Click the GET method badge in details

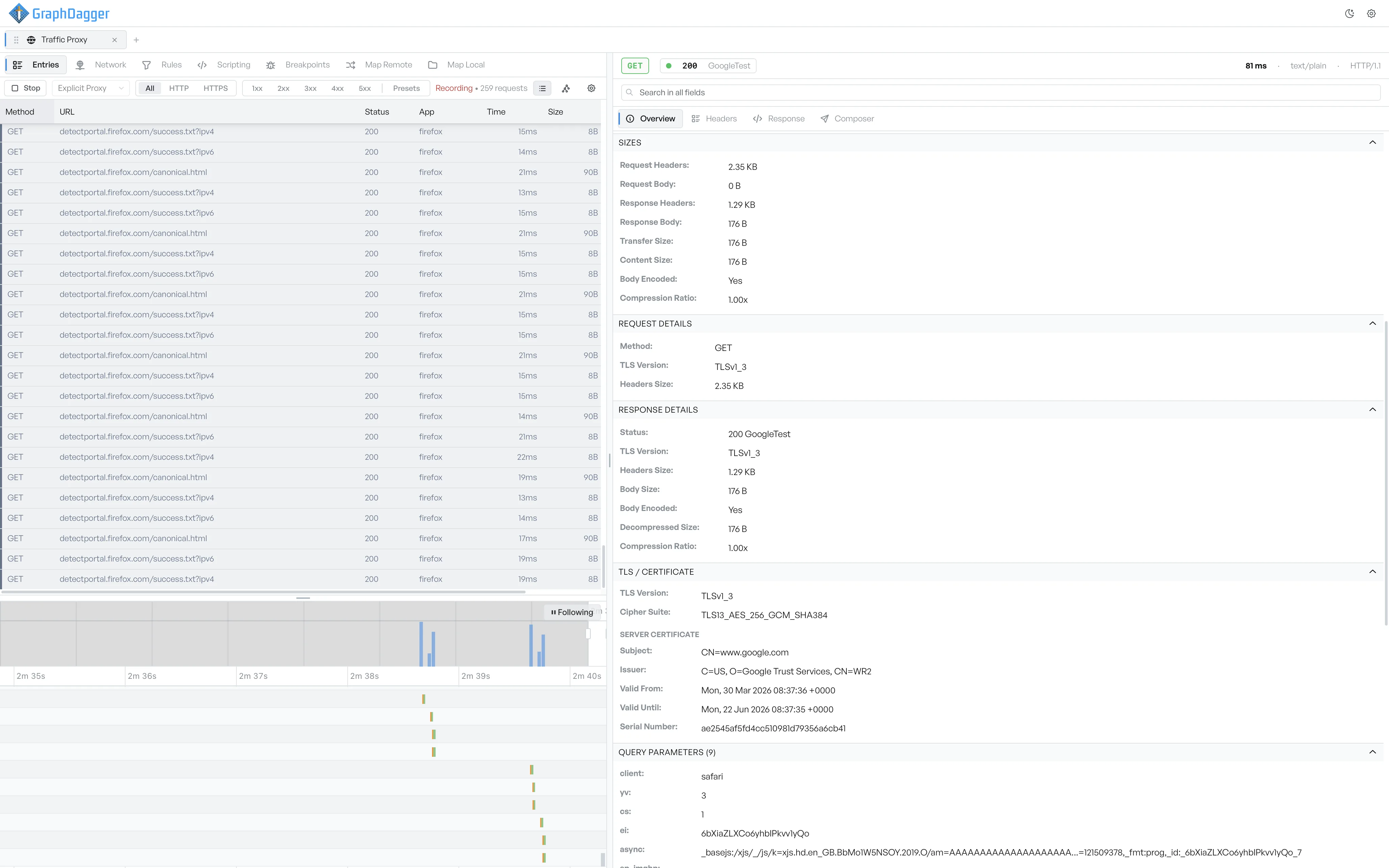coord(635,65)
